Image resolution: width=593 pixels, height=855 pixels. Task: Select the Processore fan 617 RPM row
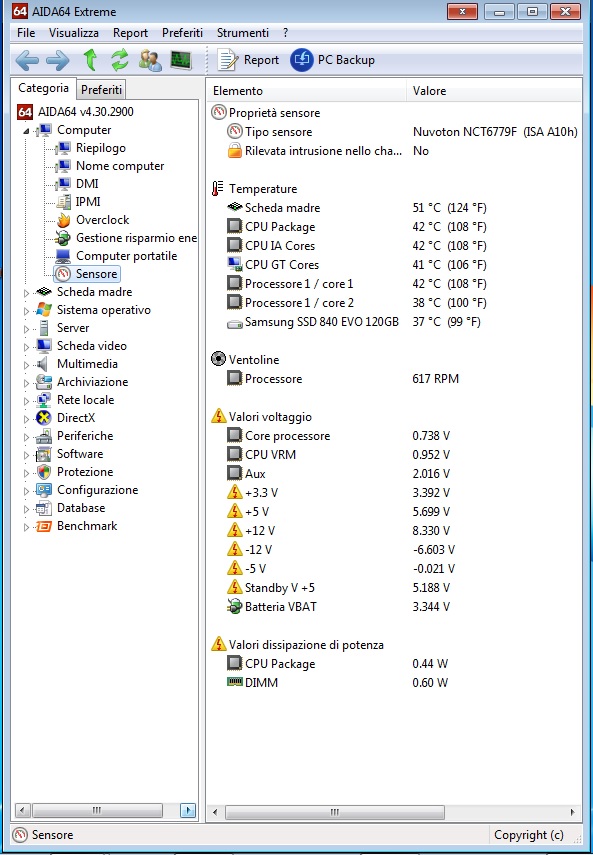[394, 378]
